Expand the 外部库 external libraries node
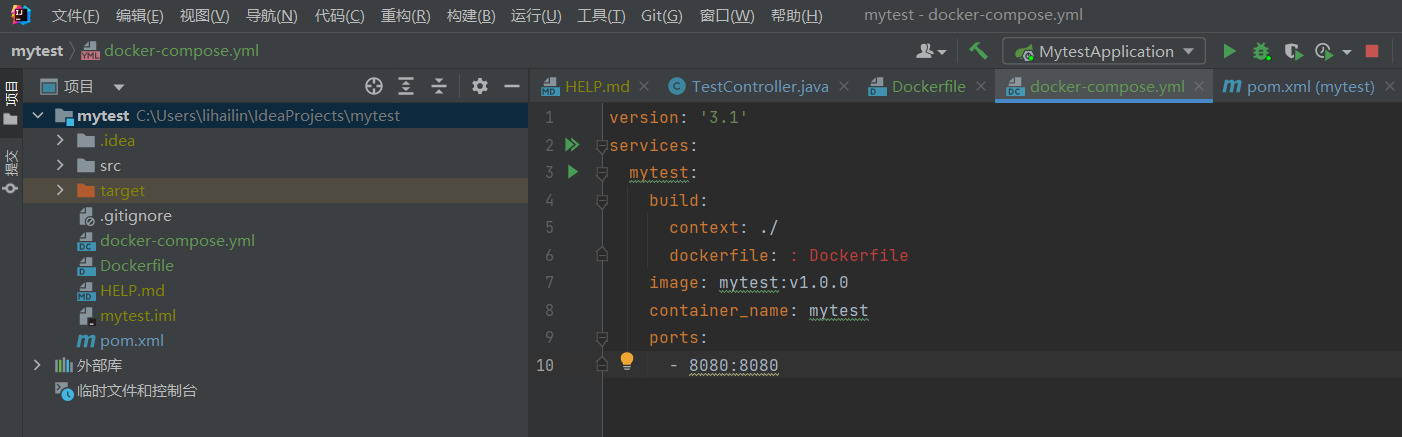Viewport: 1402px width, 437px height. (37, 366)
